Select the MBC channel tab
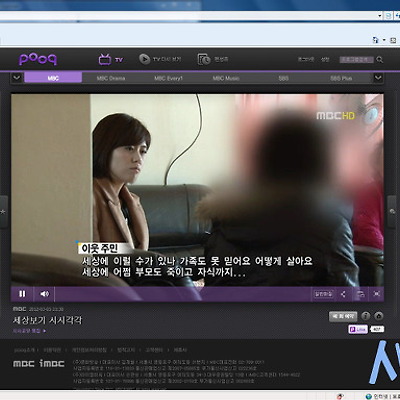Viewport: 400px width, 400px height. (53, 78)
